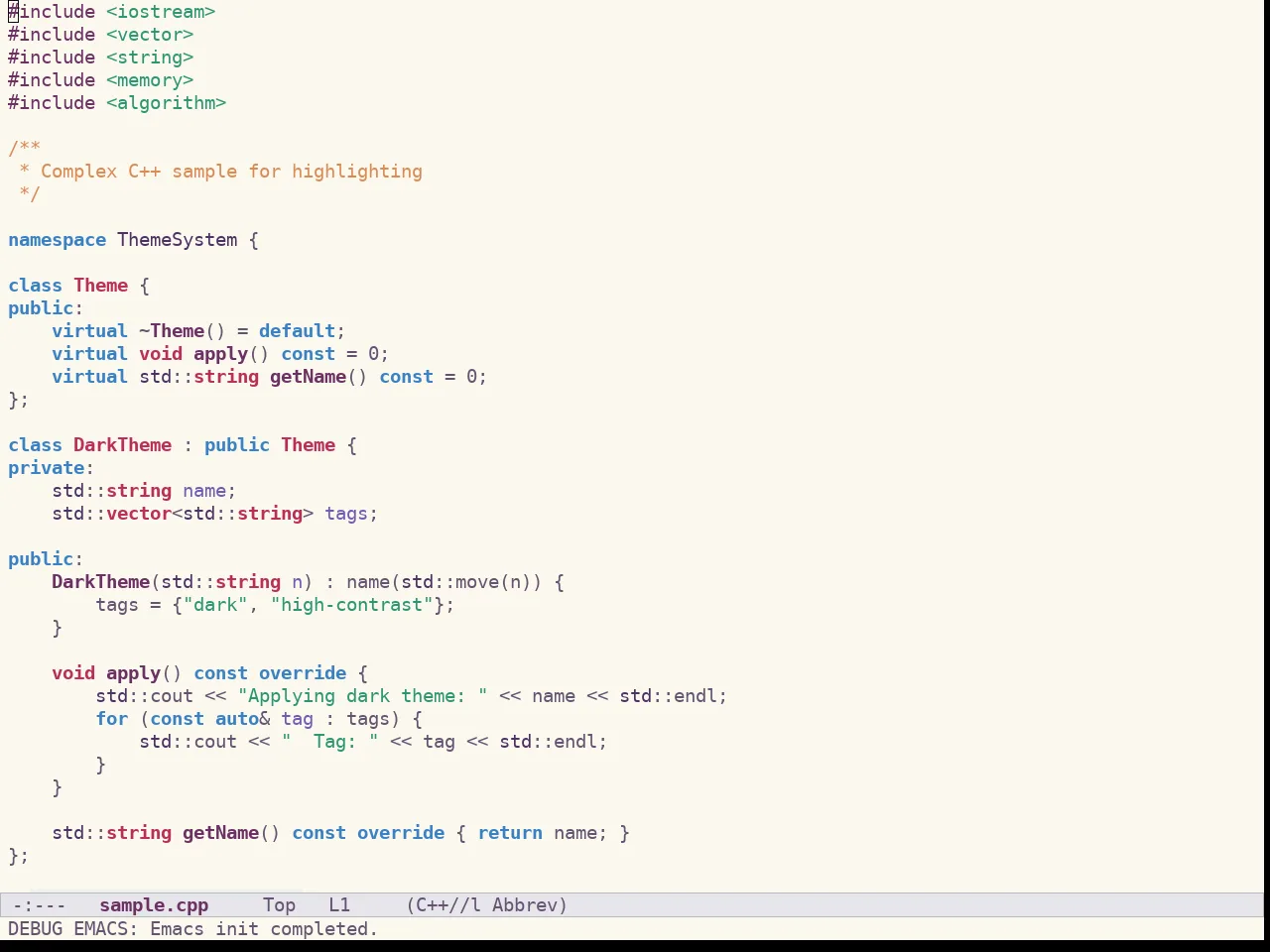Click the -:--- buffer status flags
The image size is (1270, 952).
[39, 905]
